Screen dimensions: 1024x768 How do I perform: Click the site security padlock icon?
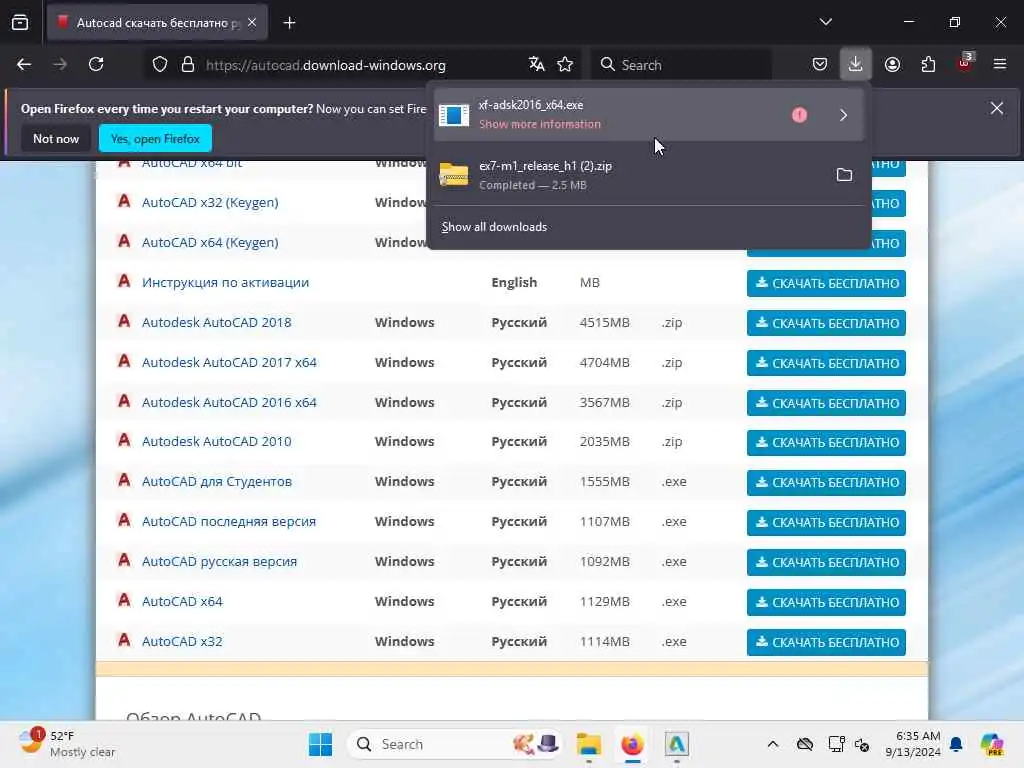pos(188,65)
